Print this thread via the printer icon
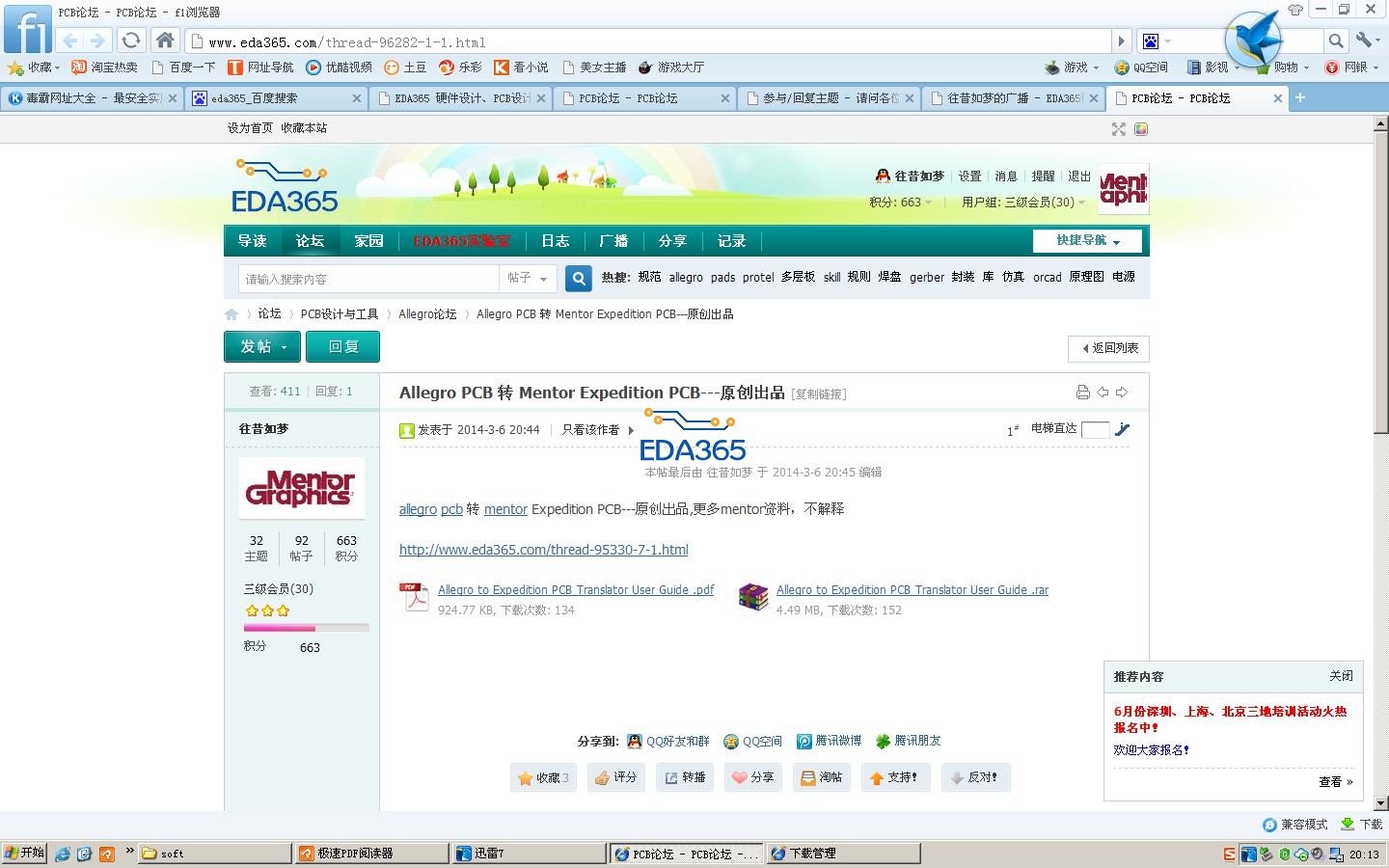 tap(1082, 393)
